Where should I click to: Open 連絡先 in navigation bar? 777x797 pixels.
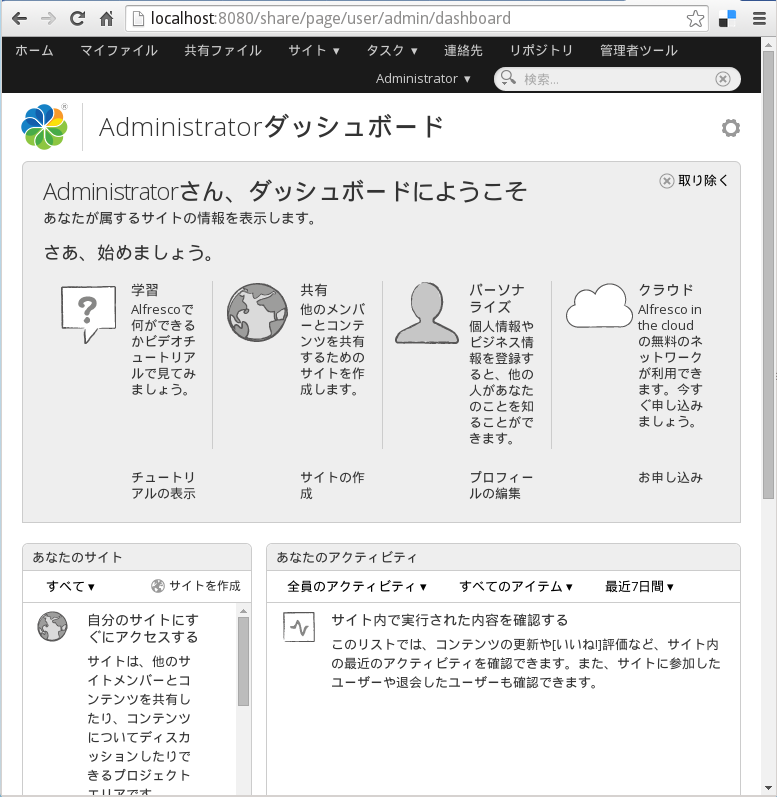[463, 50]
